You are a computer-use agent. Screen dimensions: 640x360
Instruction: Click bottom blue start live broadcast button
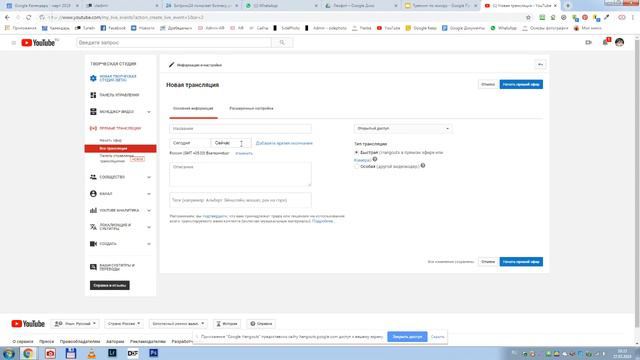tap(521, 262)
